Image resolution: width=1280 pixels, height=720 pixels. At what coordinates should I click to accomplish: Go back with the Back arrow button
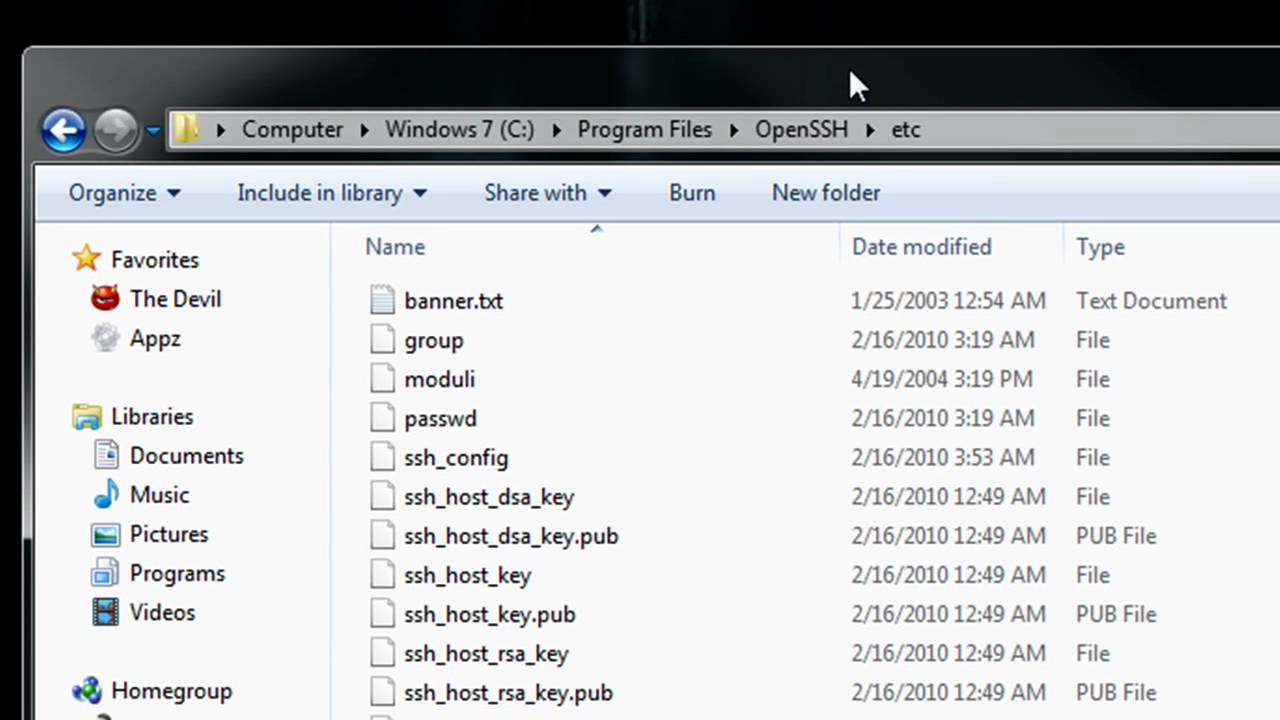coord(63,130)
